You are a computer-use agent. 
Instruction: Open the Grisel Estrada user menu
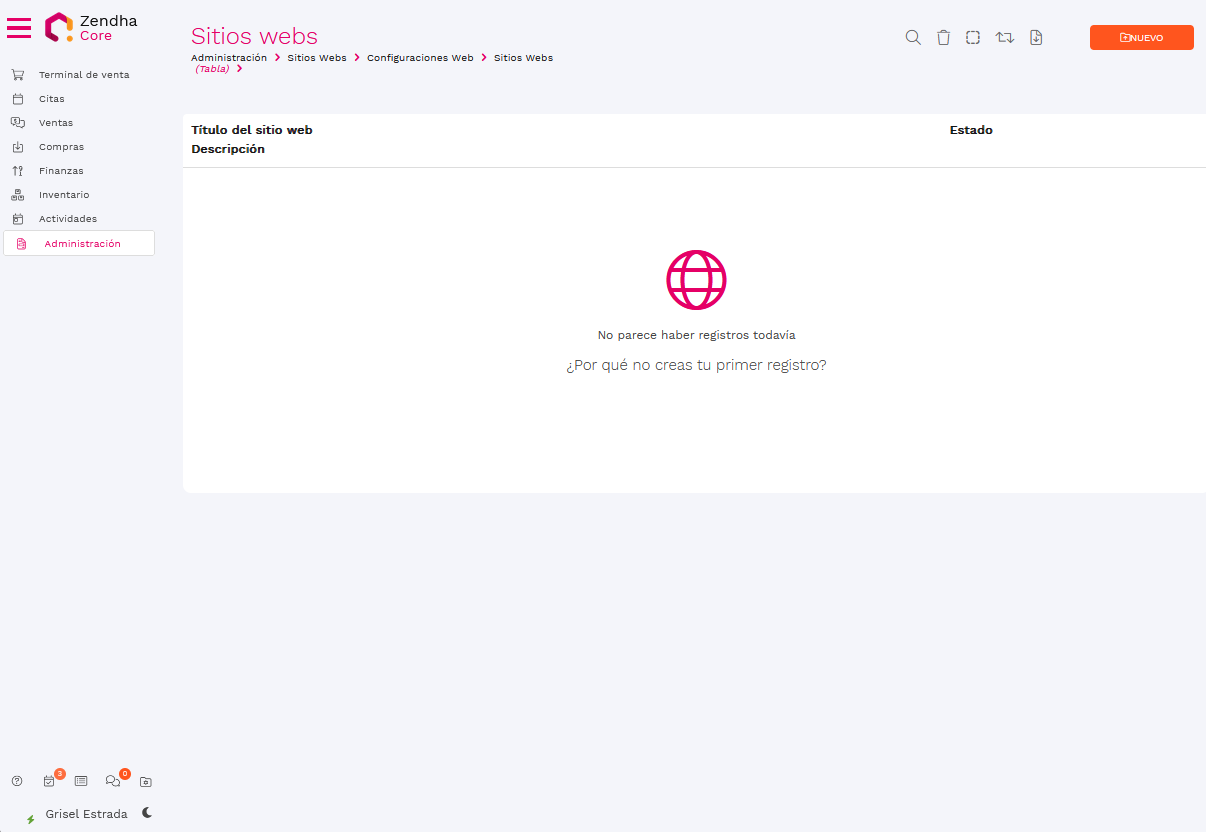pos(86,814)
